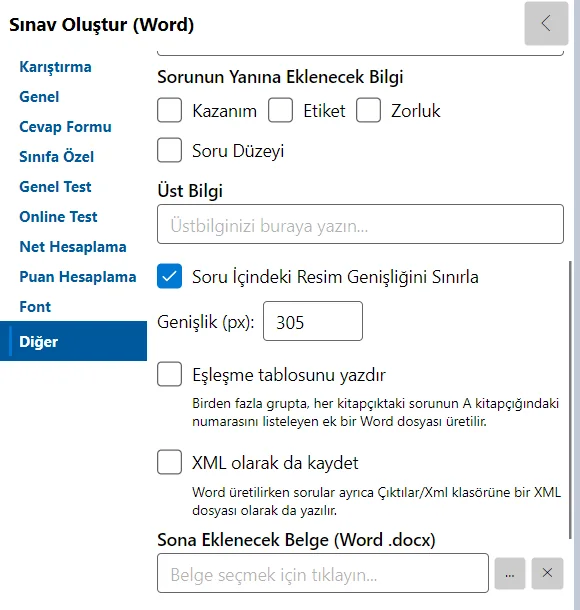Screen dimensions: 580x610
Task: Tick the Zorluk checkbox
Action: coord(368,110)
